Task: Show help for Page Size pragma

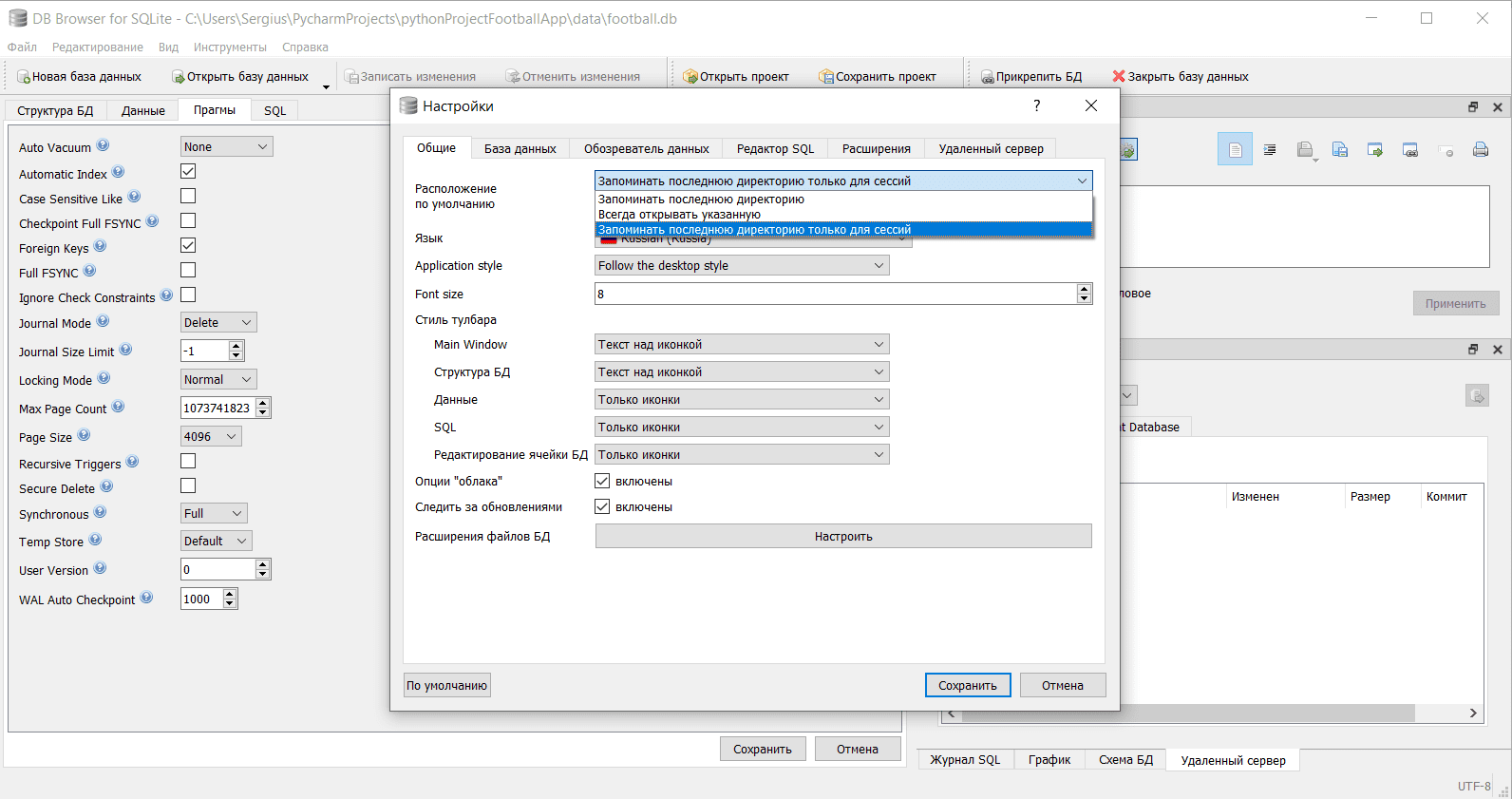Action: (84, 435)
